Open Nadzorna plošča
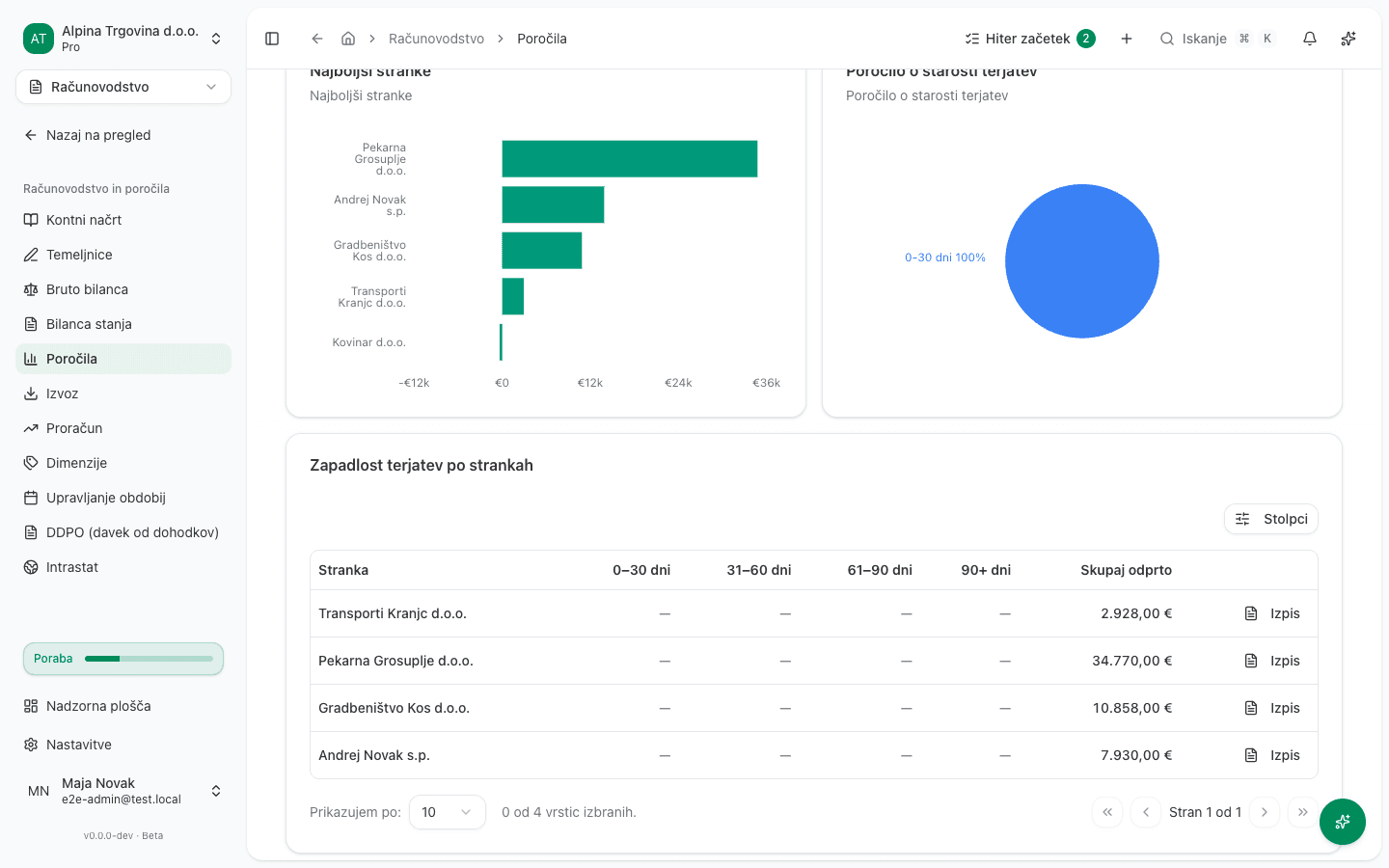1389x868 pixels. tap(123, 706)
